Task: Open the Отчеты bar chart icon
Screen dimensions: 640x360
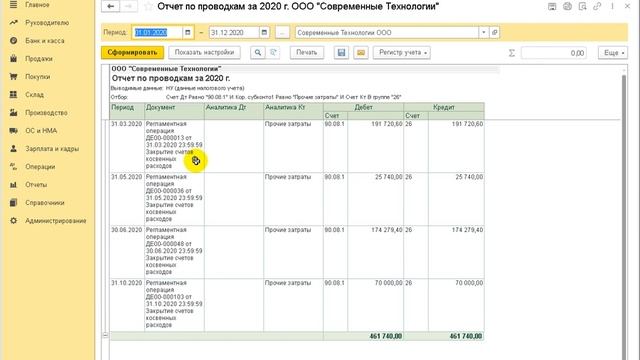Action: click(13, 184)
